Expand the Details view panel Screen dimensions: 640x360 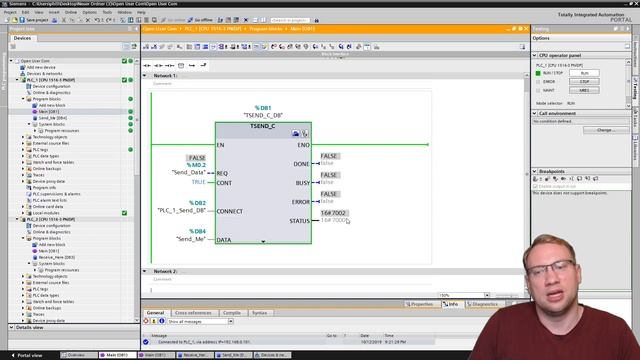coord(11,327)
